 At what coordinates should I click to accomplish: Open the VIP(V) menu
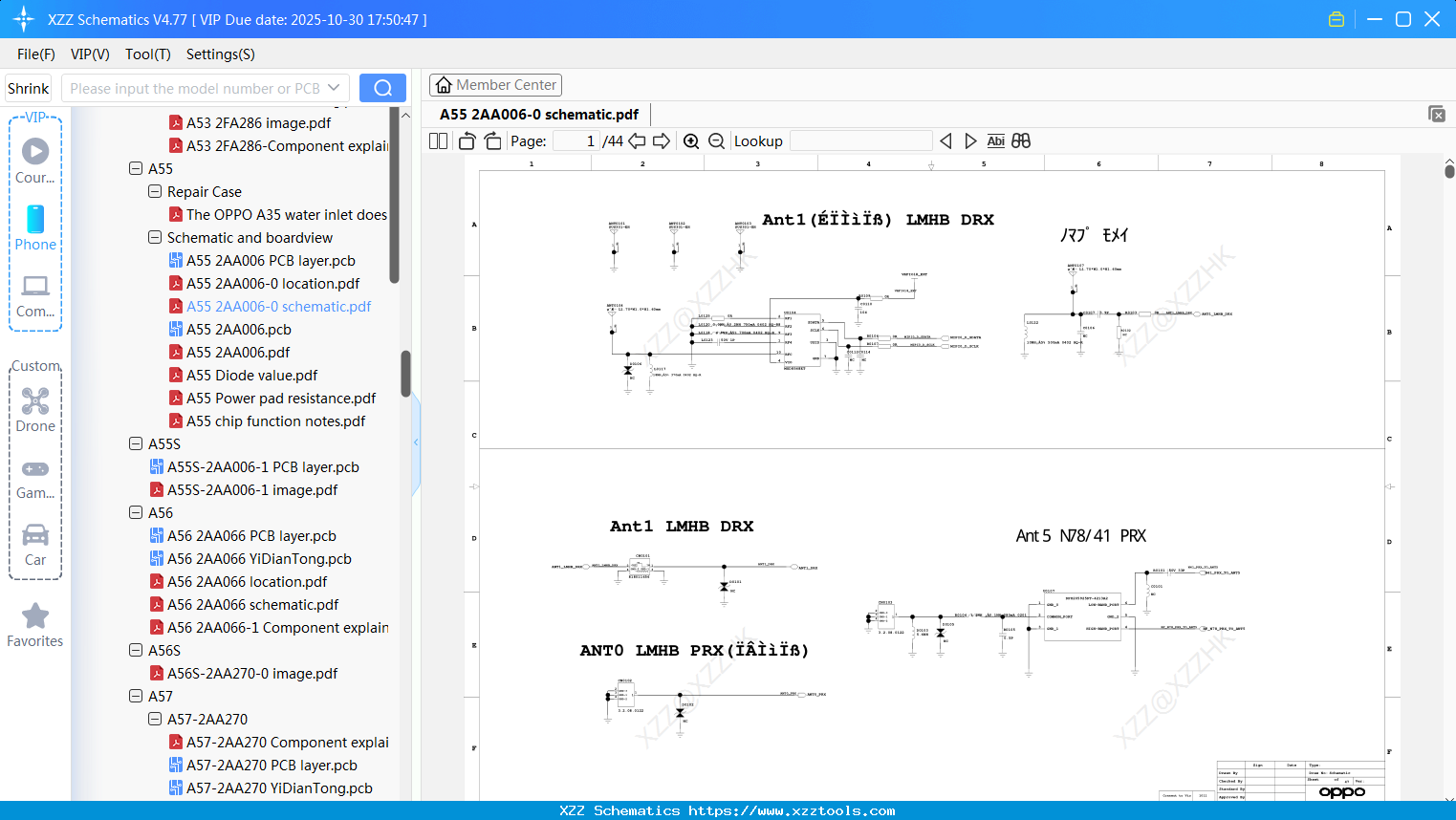[90, 54]
